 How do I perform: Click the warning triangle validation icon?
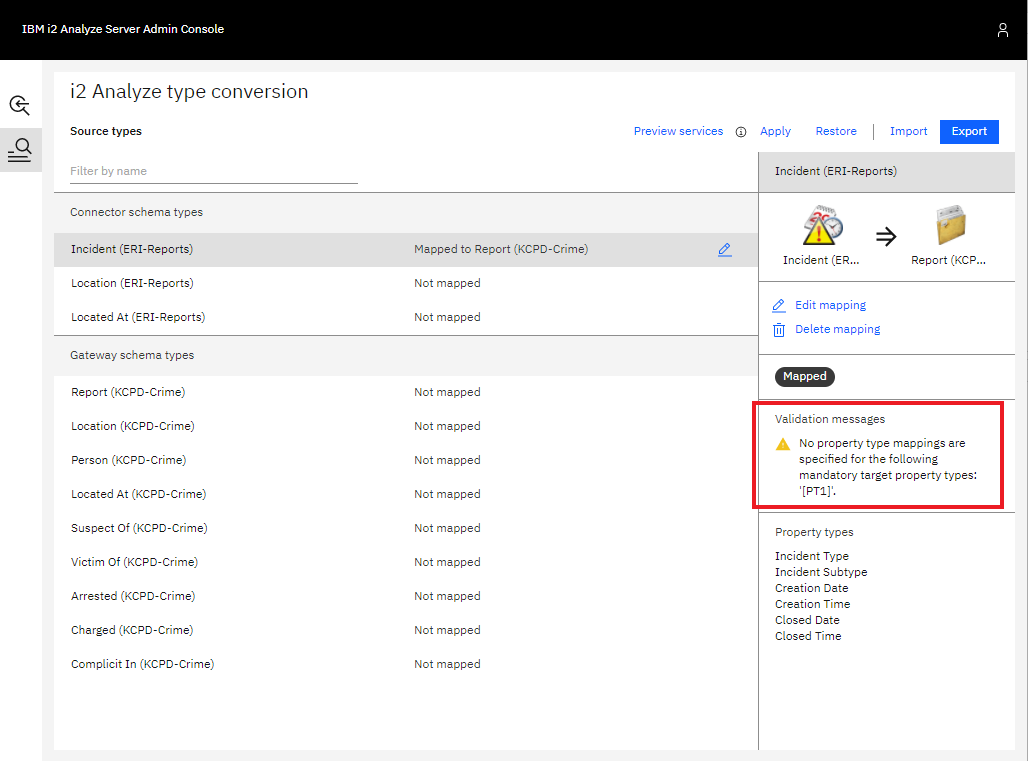783,444
